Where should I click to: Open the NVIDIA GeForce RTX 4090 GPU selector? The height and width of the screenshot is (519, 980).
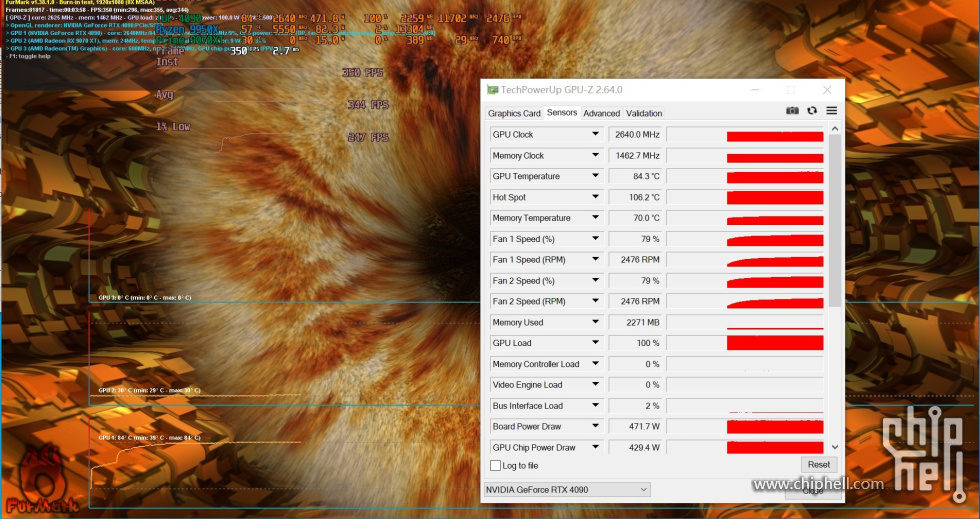point(567,490)
